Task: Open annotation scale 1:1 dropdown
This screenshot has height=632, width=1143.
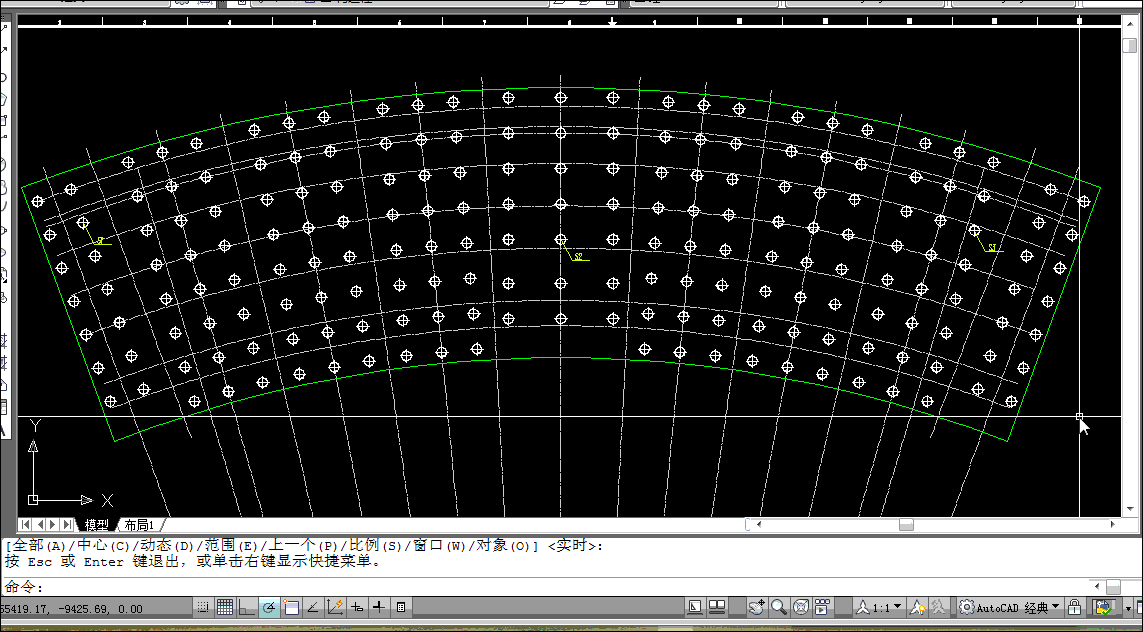Action: click(x=880, y=607)
